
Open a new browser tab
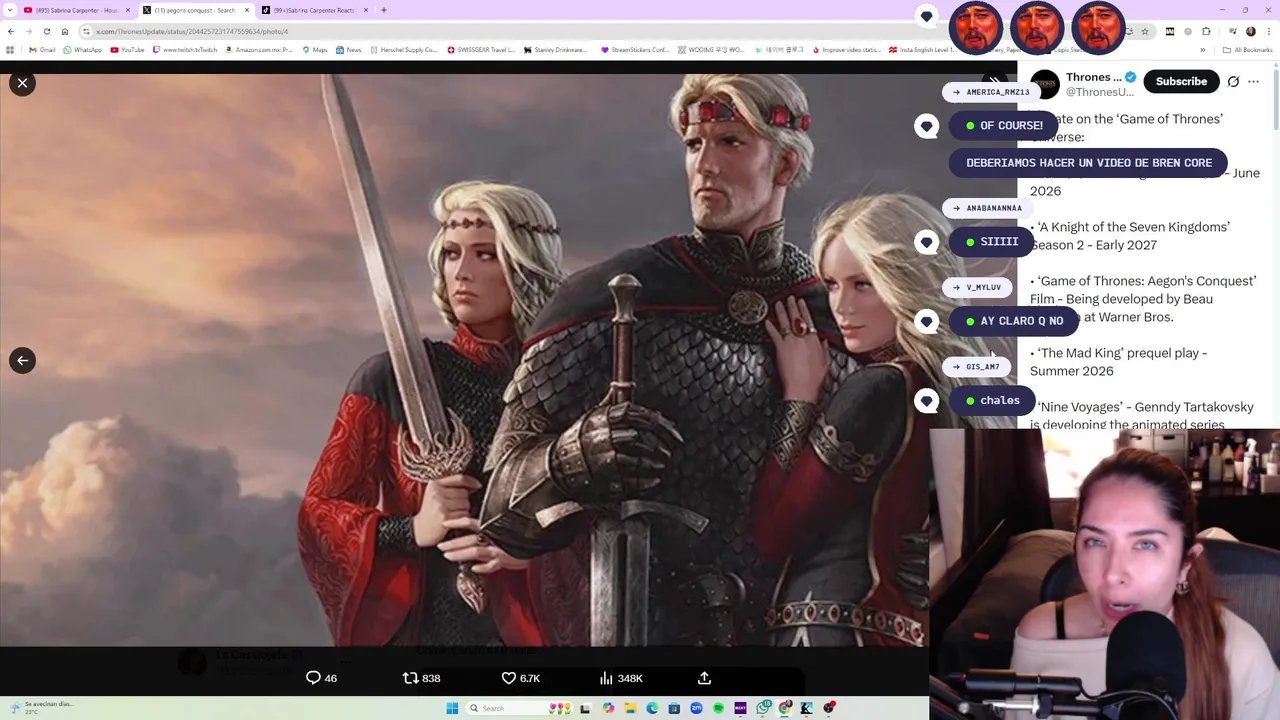tap(384, 10)
